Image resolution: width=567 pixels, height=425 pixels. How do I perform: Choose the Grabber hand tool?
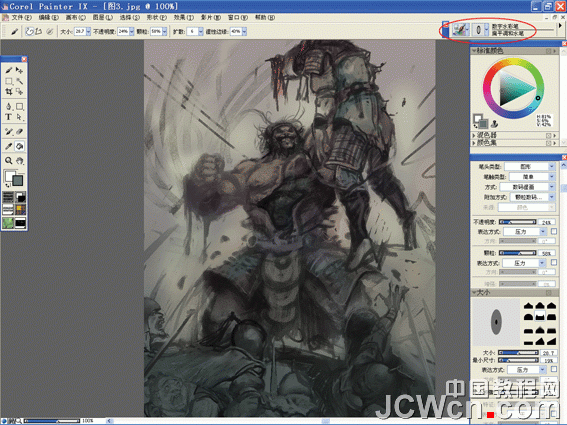point(20,161)
